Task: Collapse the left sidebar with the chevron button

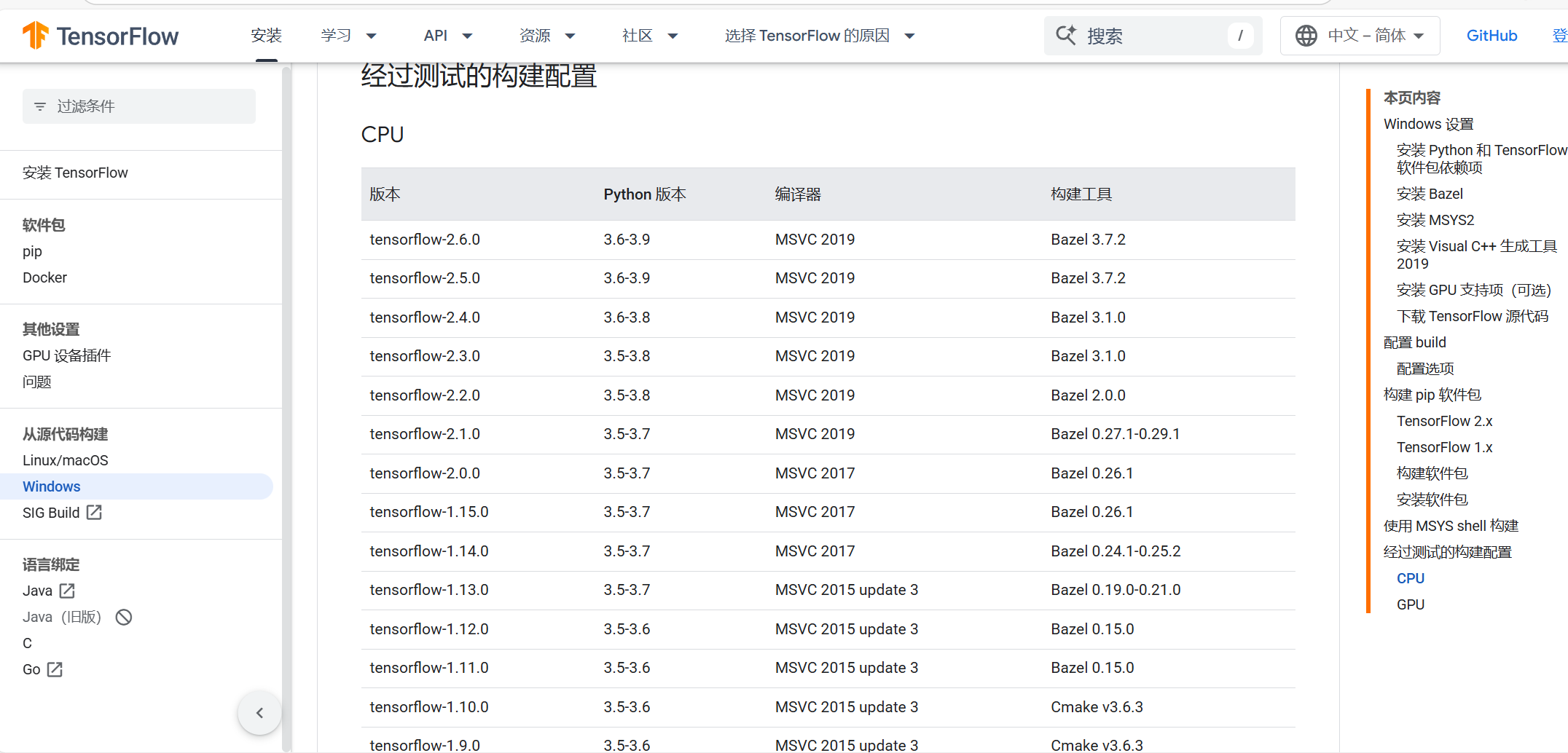Action: click(x=259, y=713)
